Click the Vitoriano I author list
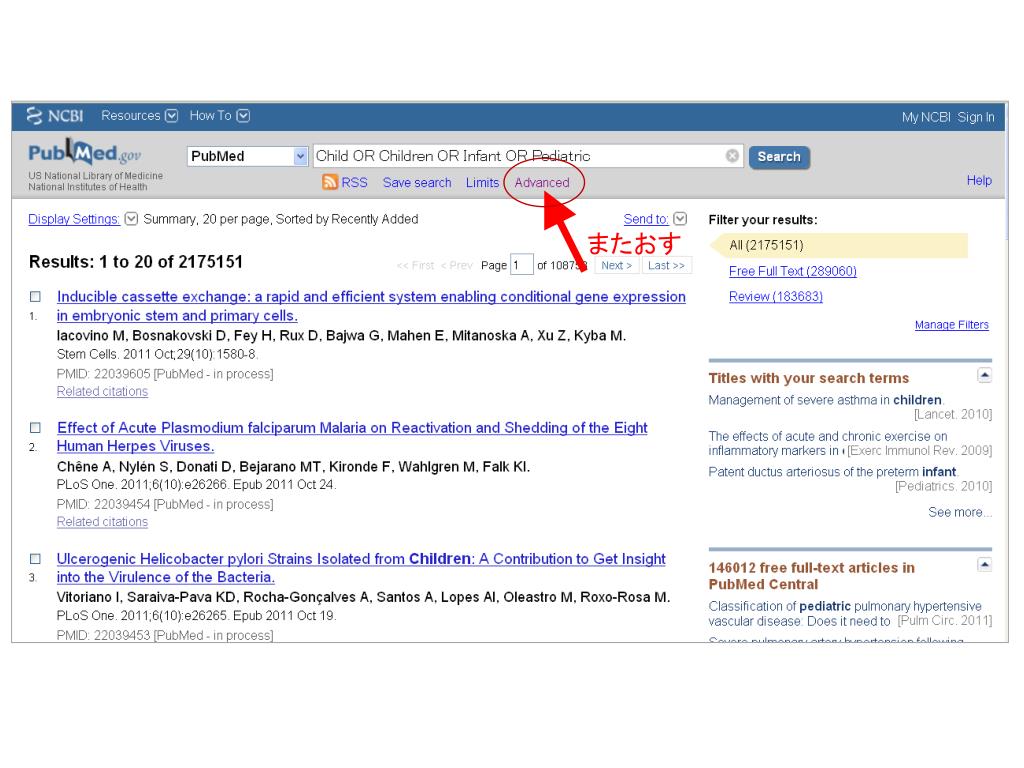Viewport: 1024px width, 768px height. pyautogui.click(x=363, y=597)
